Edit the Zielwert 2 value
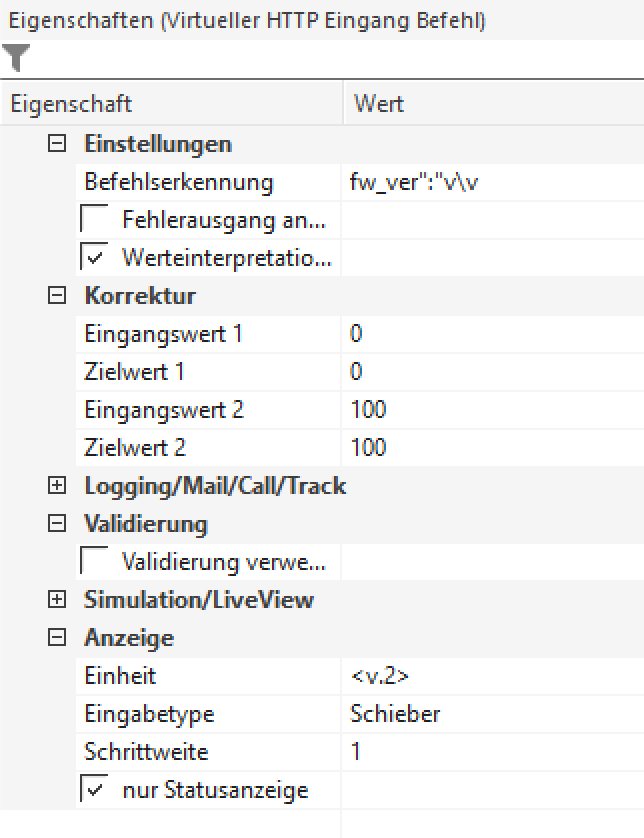This screenshot has width=644, height=838. [490, 448]
